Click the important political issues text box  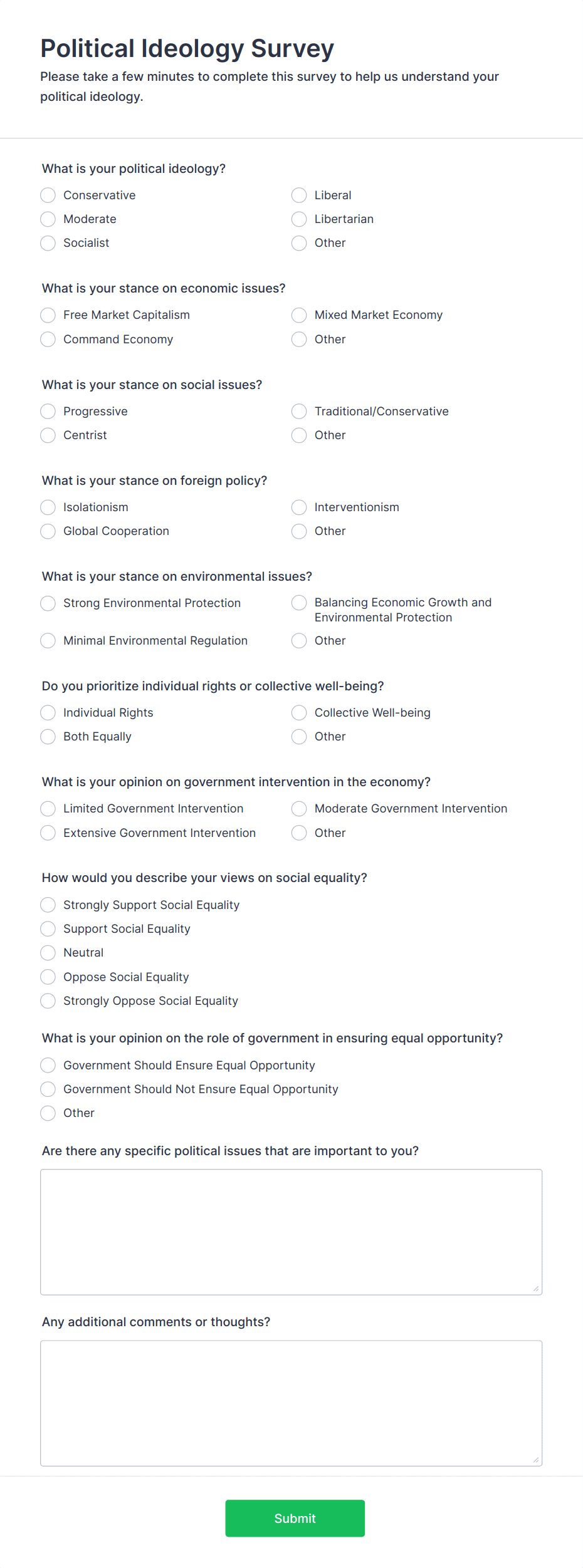(x=291, y=1231)
